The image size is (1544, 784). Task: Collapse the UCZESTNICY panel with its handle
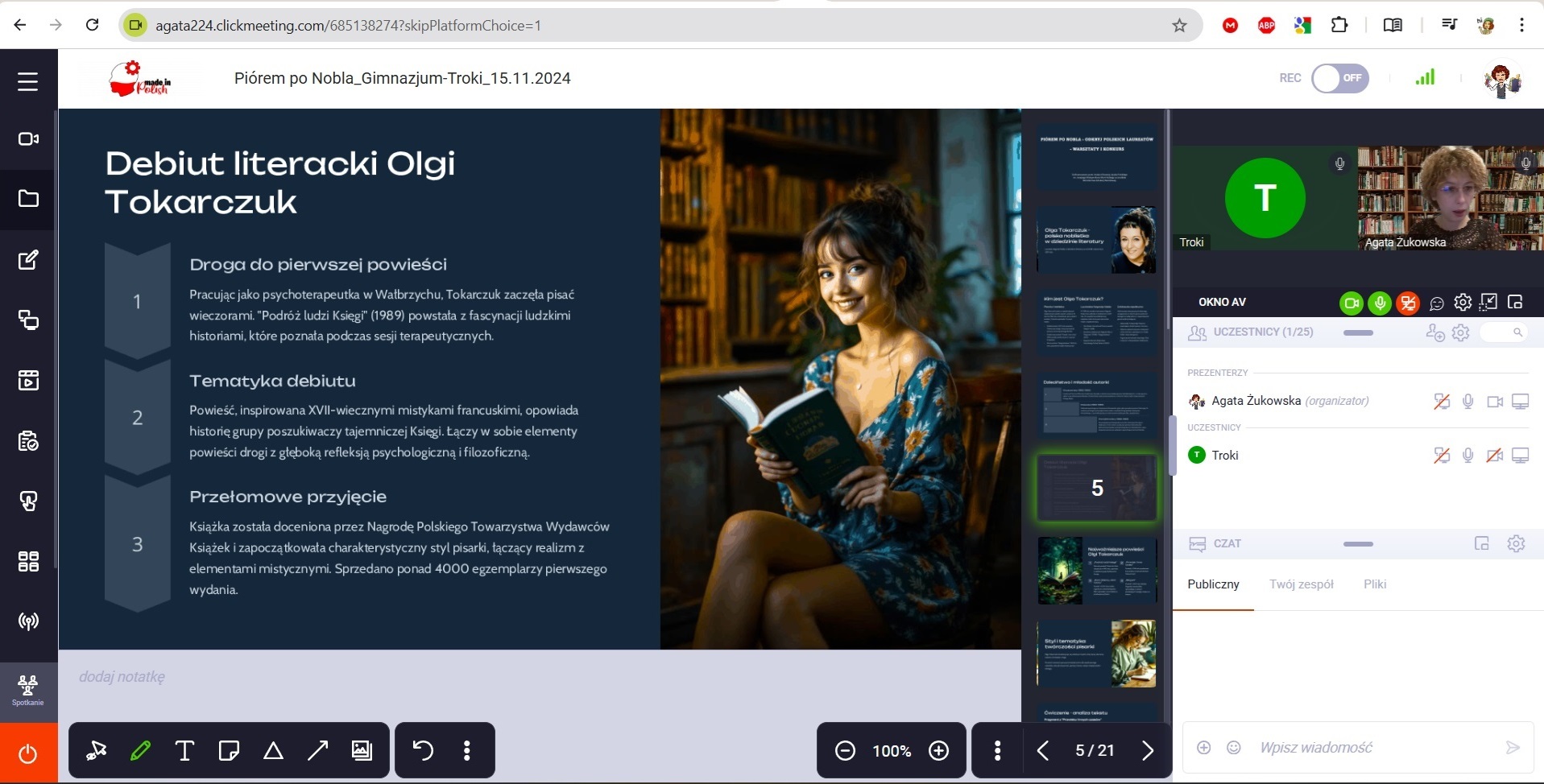[1358, 332]
